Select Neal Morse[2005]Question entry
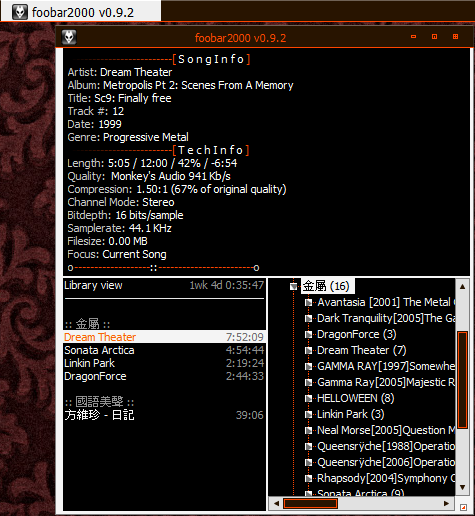Image resolution: width=475 pixels, height=516 pixels. point(386,430)
